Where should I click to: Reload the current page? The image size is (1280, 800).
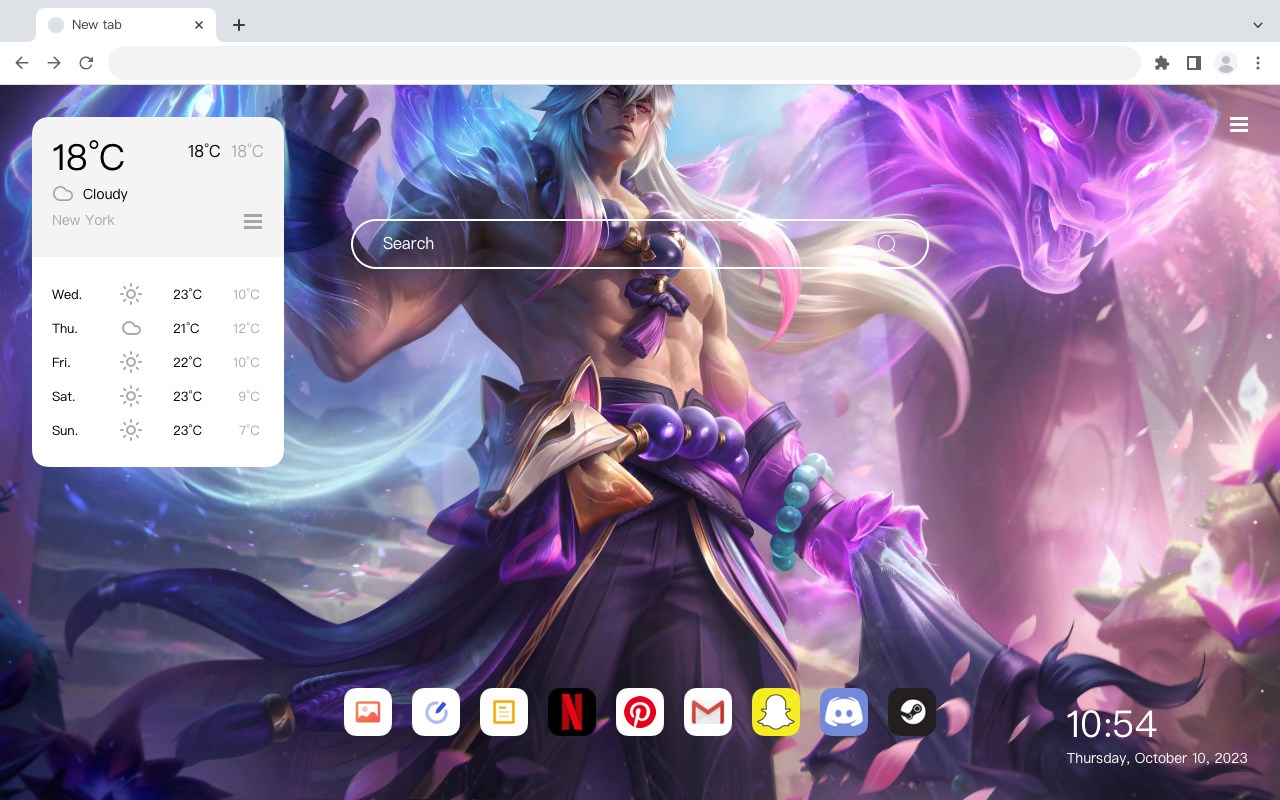(x=86, y=63)
